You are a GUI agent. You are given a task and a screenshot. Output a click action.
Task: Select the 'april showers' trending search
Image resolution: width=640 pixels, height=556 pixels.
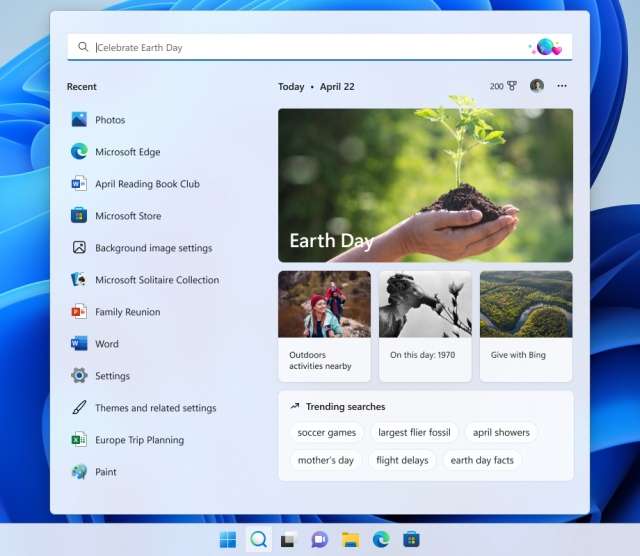click(501, 432)
